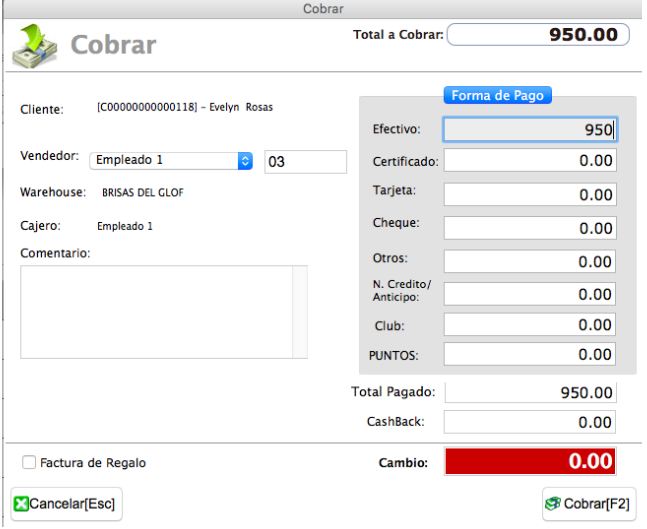
Task: Select Empleado 1 in the Vendedor combo box
Action: [171, 161]
